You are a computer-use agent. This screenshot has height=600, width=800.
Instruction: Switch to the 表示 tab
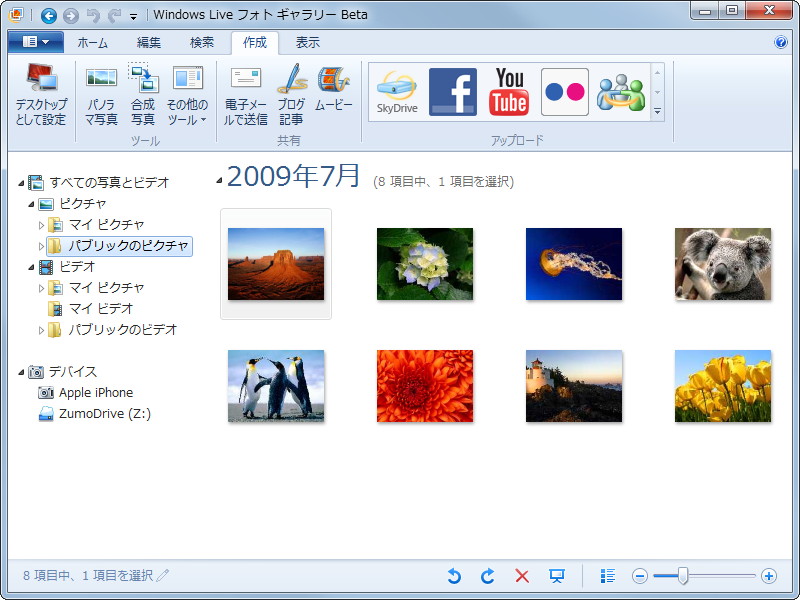click(308, 43)
